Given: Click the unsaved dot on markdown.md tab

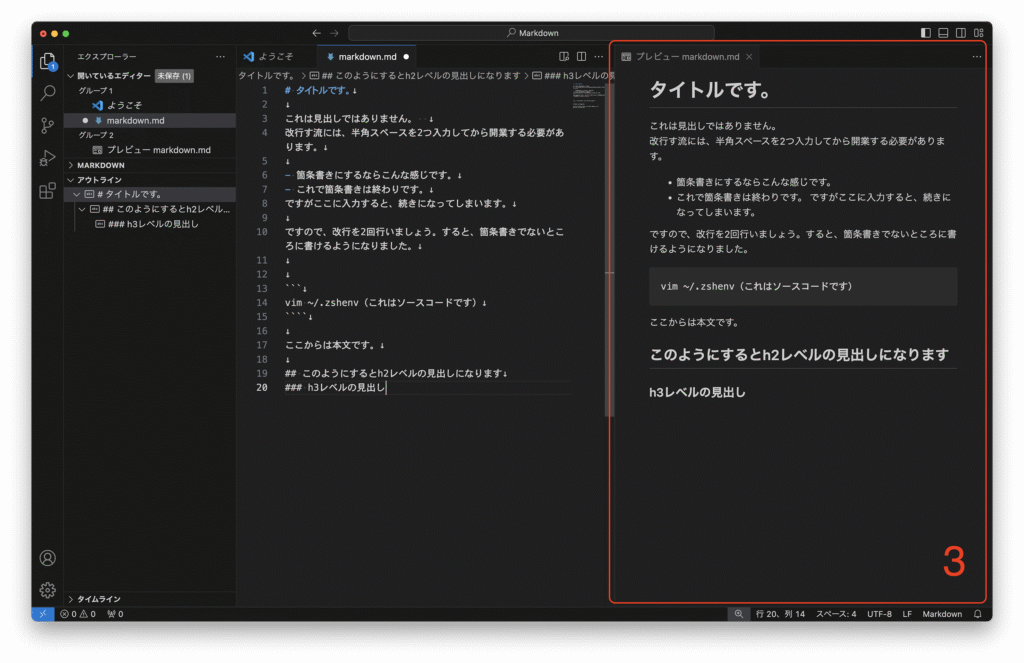Looking at the screenshot, I should [406, 57].
